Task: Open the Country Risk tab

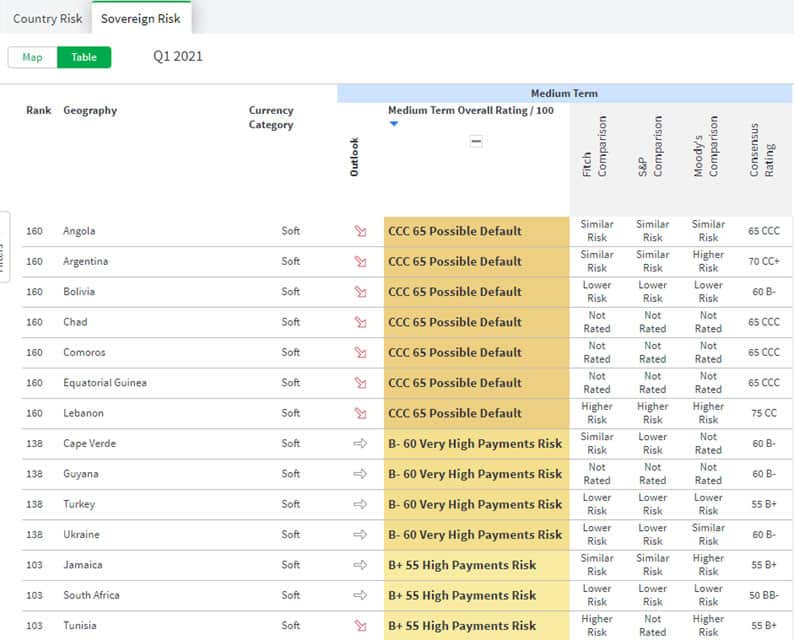Action: pos(47,19)
